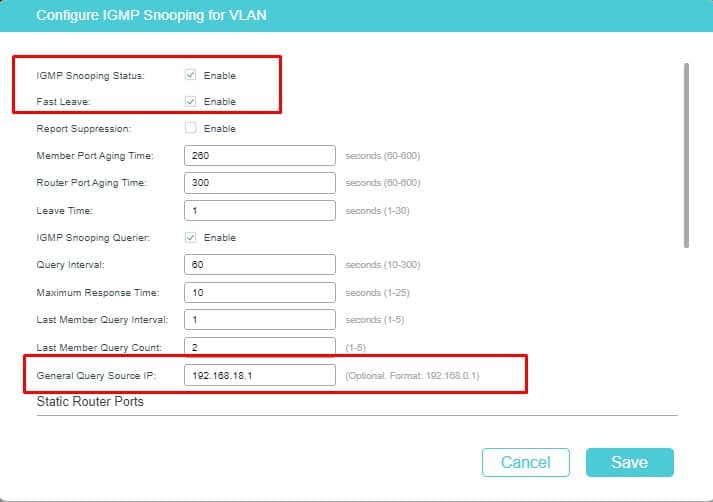Click the 'seconds (1-25)' hint text
This screenshot has height=502, width=713.
click(x=377, y=292)
